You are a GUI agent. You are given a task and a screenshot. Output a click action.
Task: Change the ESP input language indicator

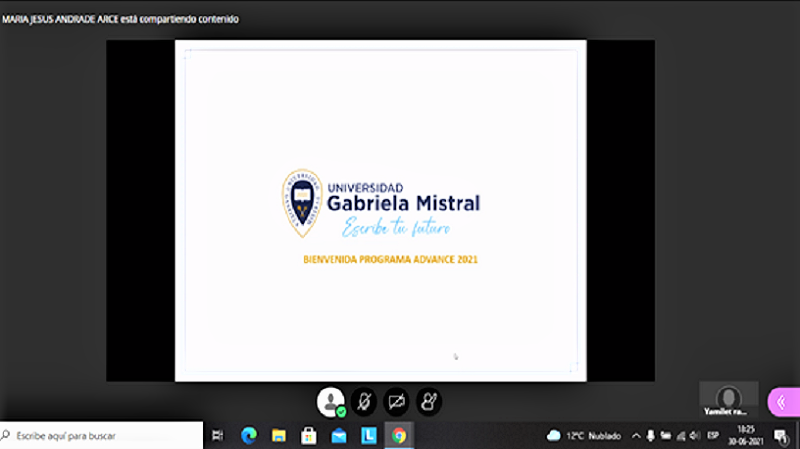point(713,435)
